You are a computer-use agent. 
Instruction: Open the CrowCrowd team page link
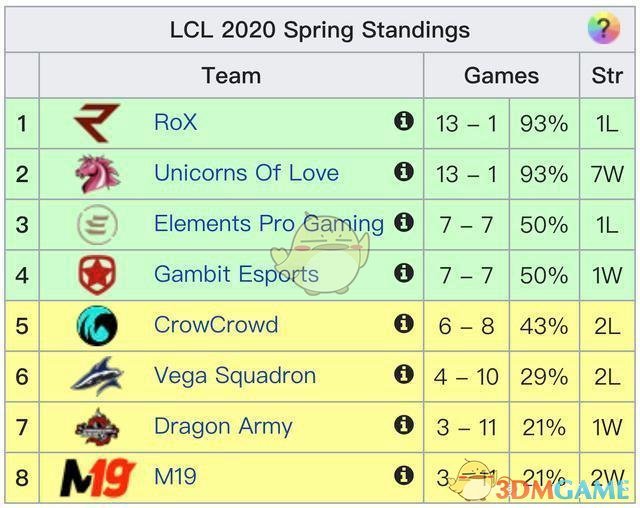[216, 325]
